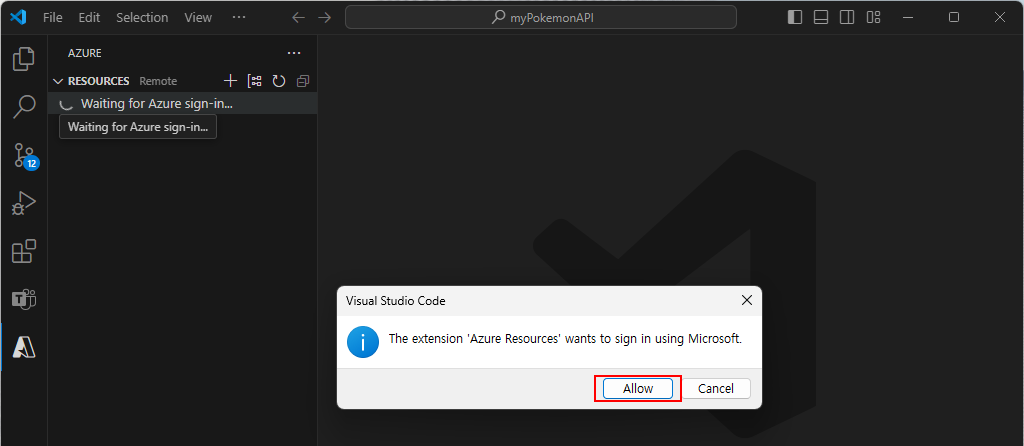1024x446 pixels.
Task: Open the Selection menu
Action: click(x=142, y=18)
